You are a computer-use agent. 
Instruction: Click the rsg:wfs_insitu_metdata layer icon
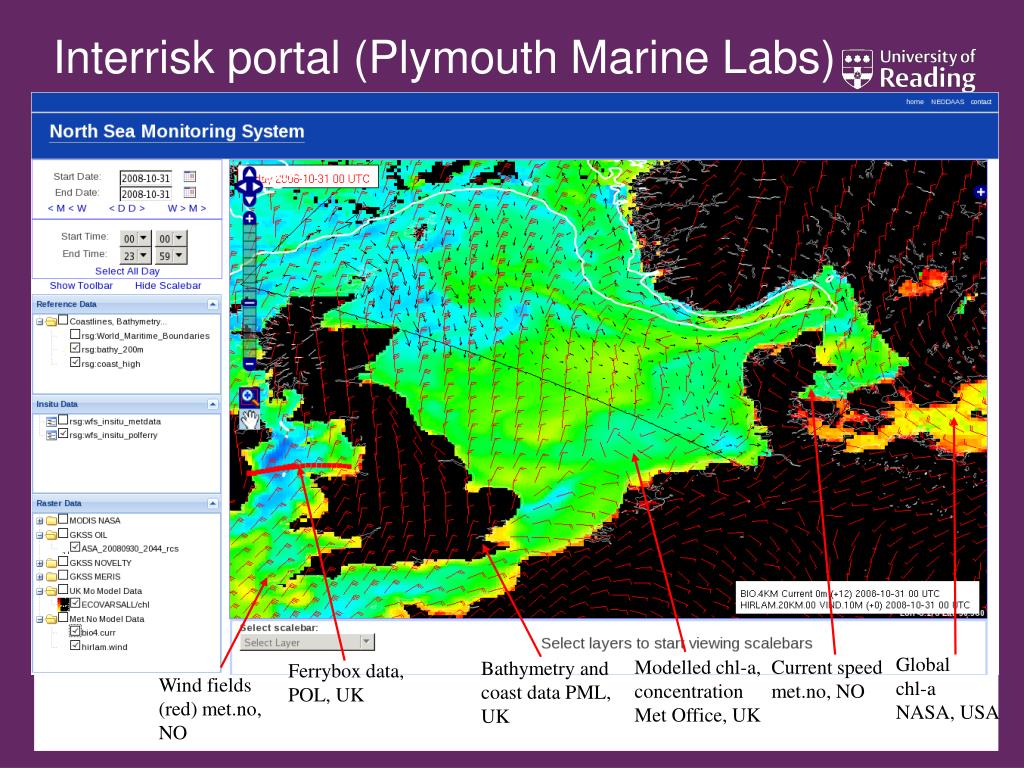coord(52,422)
